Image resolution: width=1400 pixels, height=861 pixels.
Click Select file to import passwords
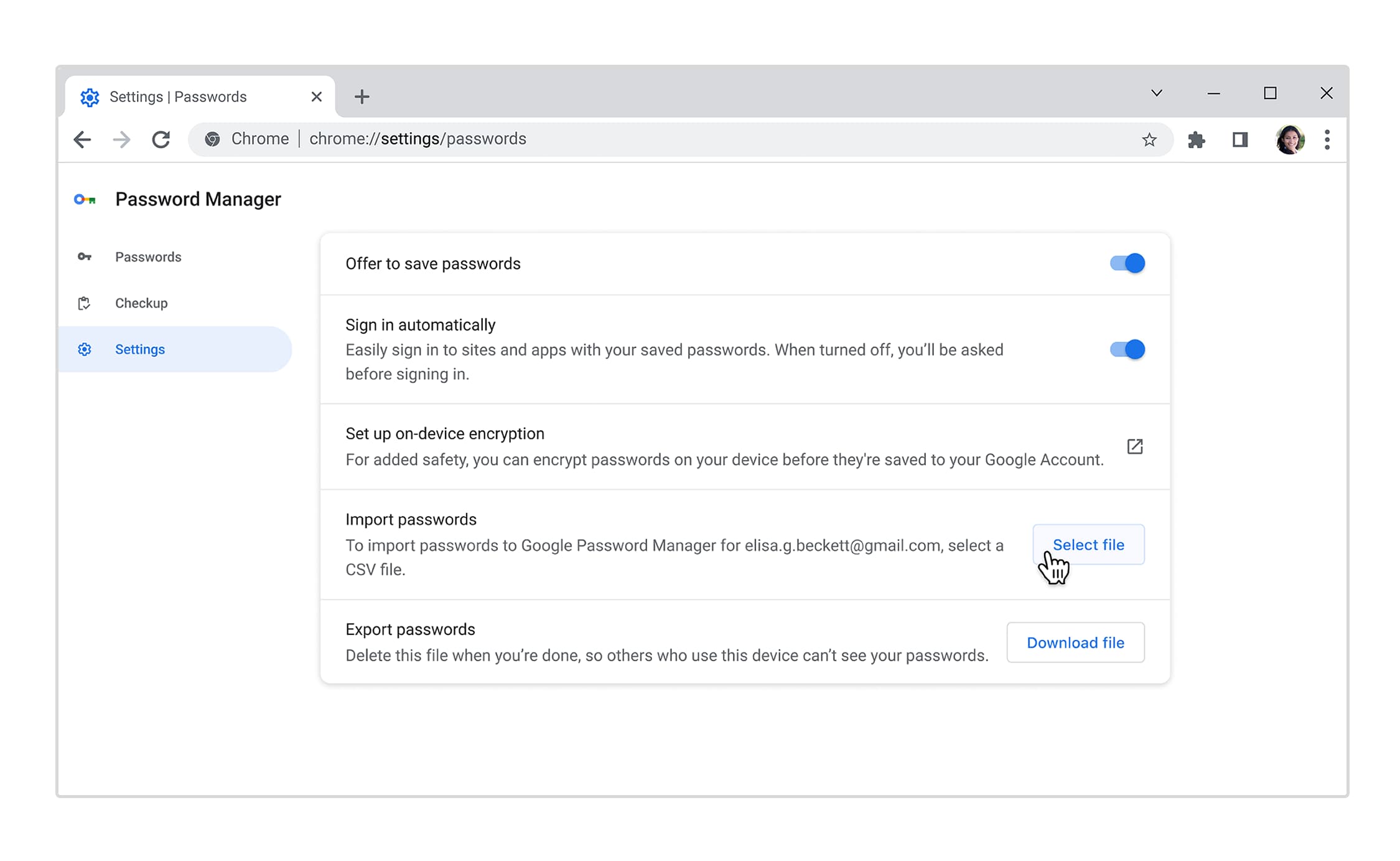1088,544
